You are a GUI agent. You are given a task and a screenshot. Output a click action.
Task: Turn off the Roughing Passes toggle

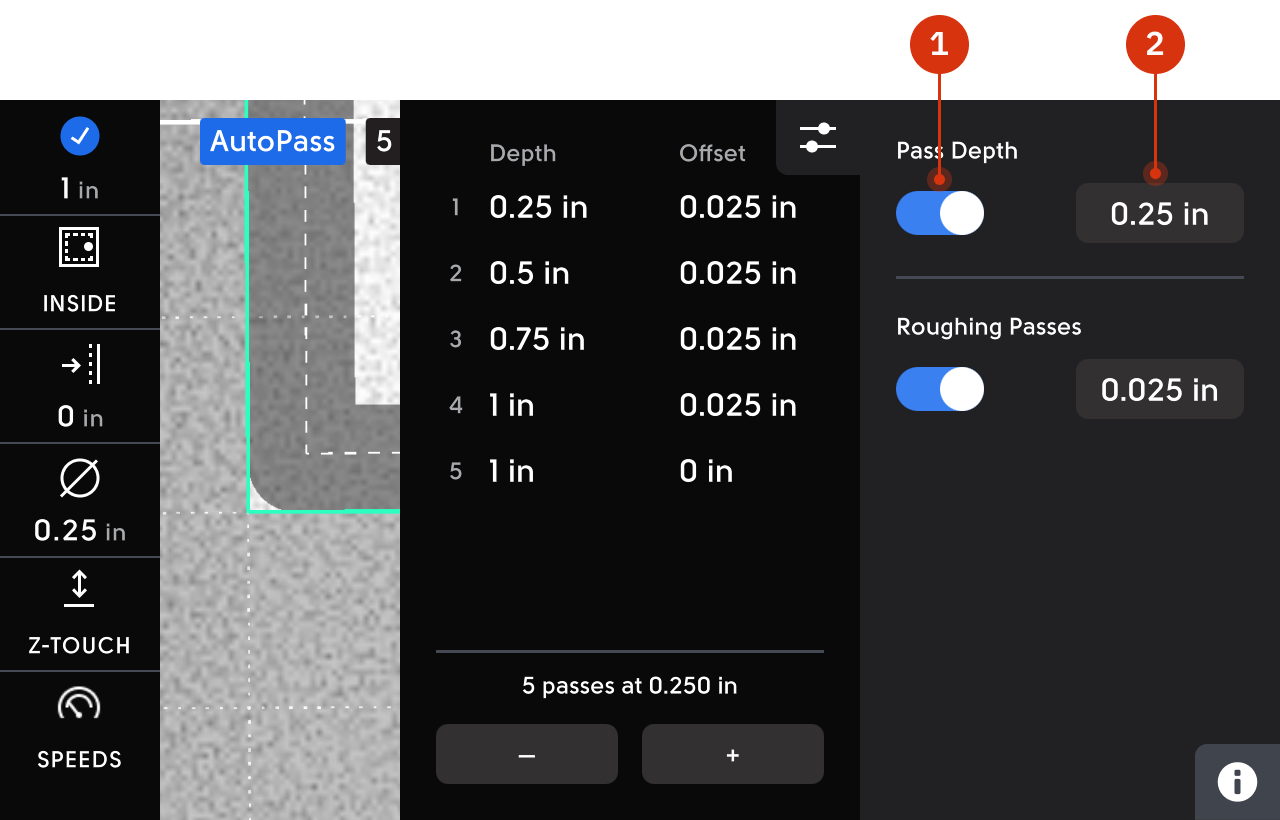939,389
